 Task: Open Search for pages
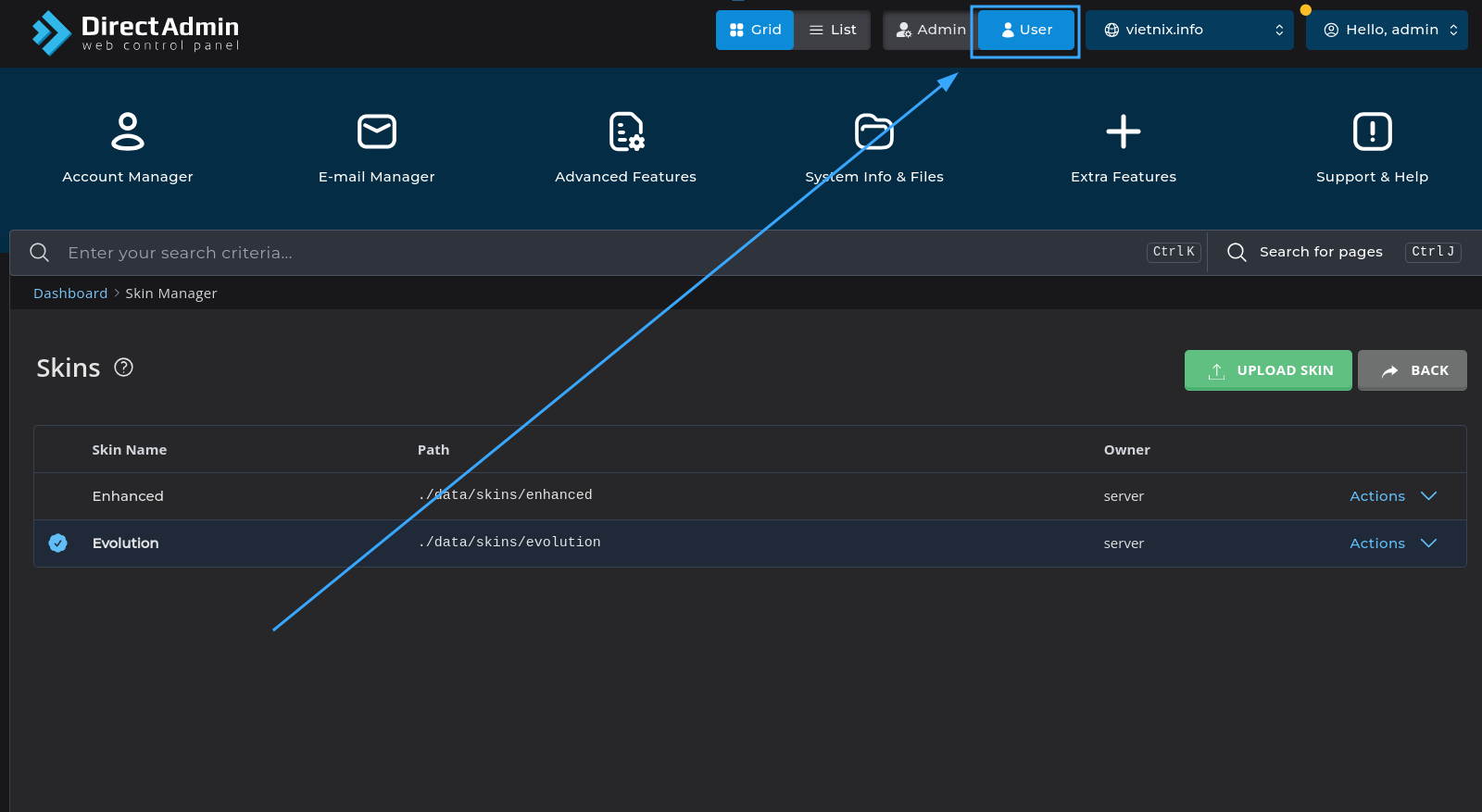point(1321,252)
